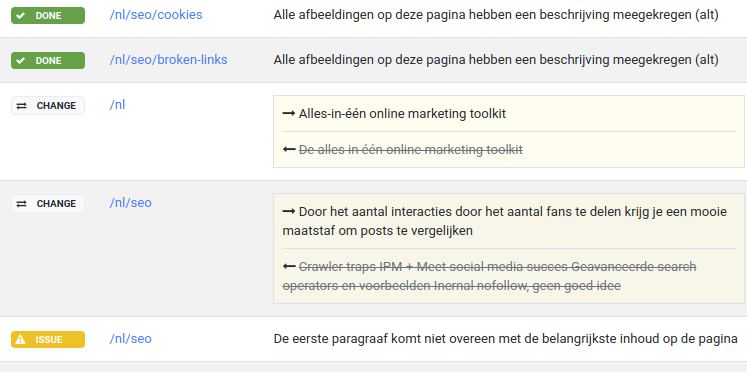Click the swap arrows icon in /nl CHANGE badge
Viewport: 747px width, 372px height.
tap(22, 106)
